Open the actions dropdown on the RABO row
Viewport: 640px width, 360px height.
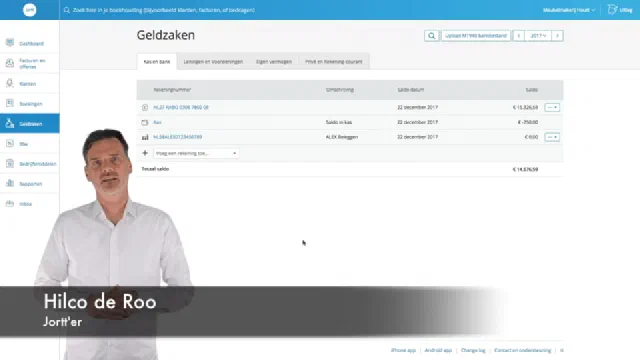tap(552, 107)
